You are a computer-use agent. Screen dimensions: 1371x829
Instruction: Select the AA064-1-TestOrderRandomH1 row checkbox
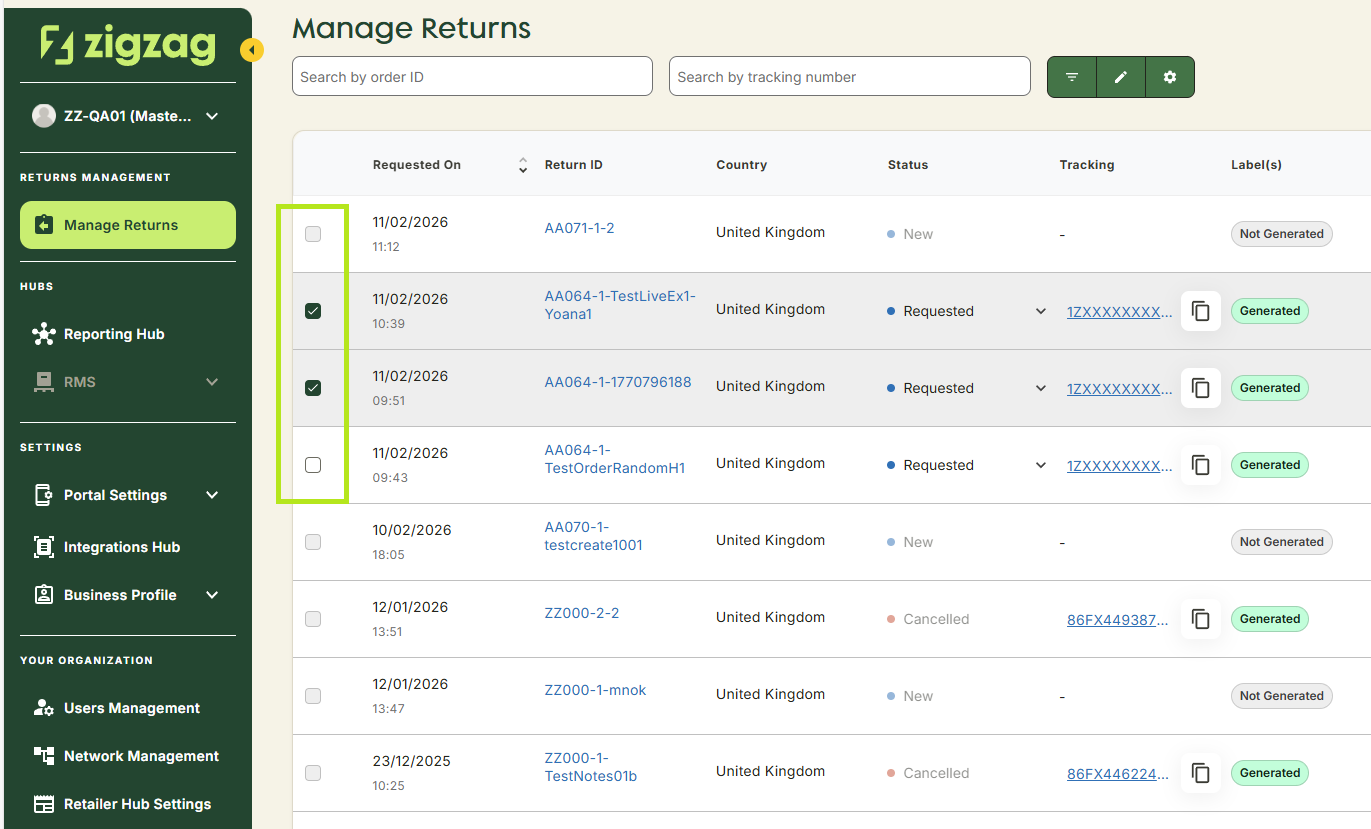pos(313,465)
